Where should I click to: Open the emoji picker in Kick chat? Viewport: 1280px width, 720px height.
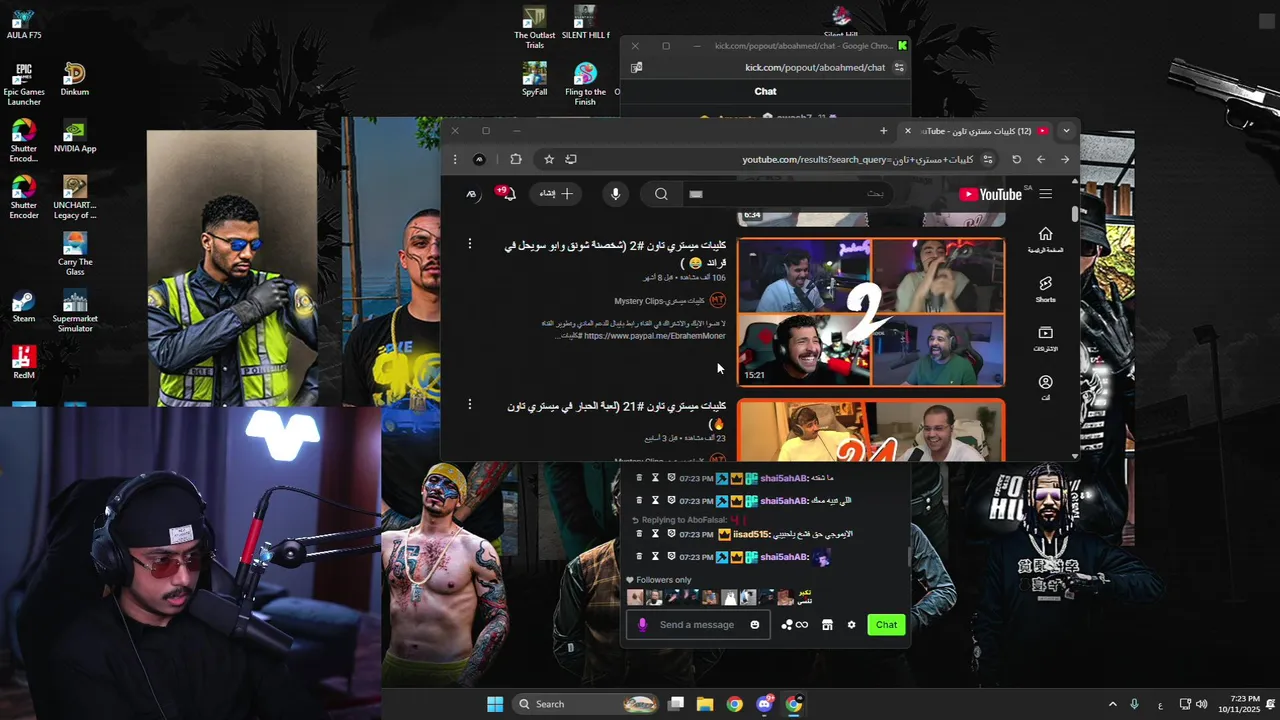pos(755,625)
